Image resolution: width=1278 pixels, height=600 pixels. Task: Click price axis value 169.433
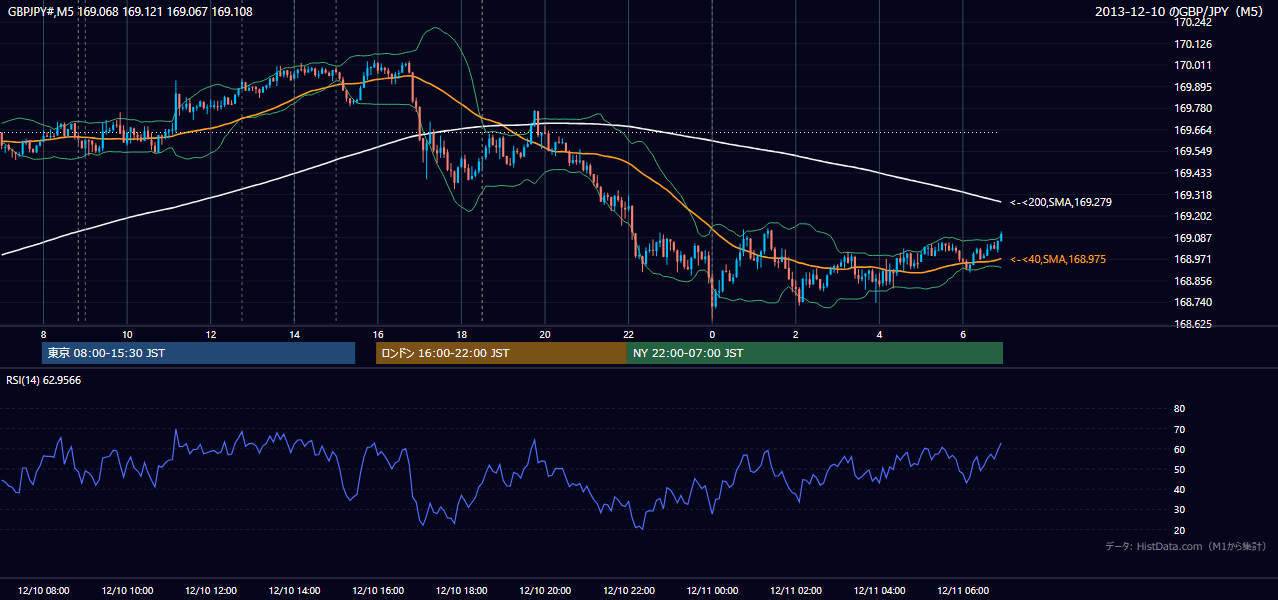point(1192,173)
